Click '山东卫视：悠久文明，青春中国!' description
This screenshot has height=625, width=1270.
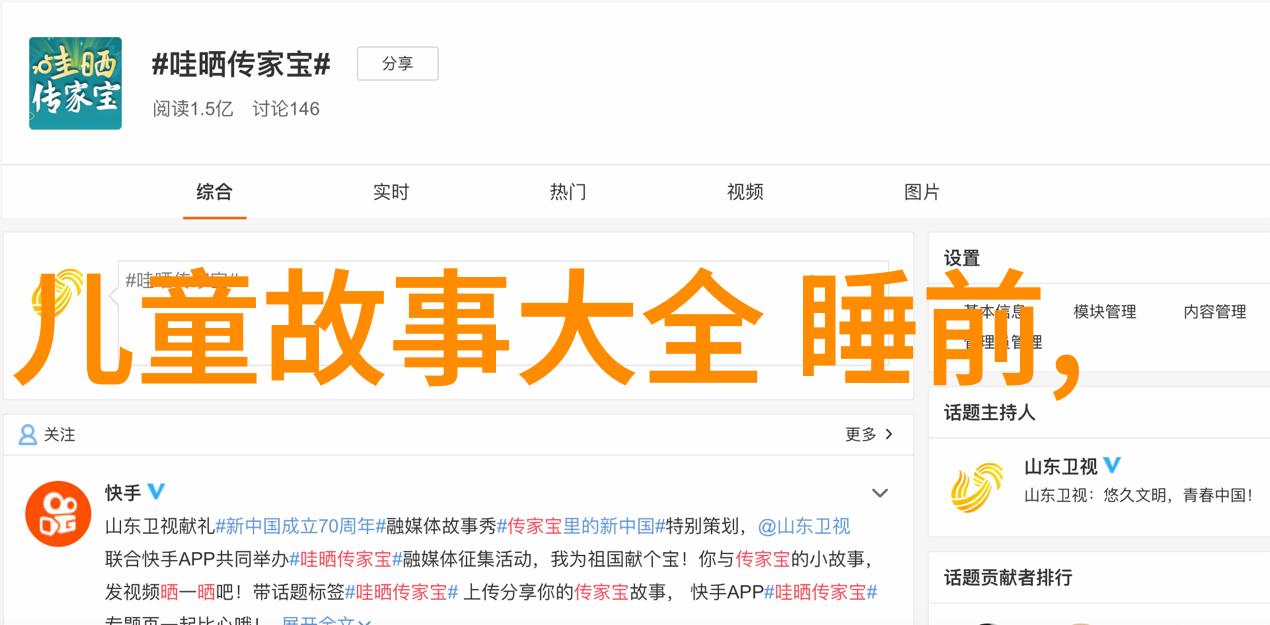[x=1139, y=495]
